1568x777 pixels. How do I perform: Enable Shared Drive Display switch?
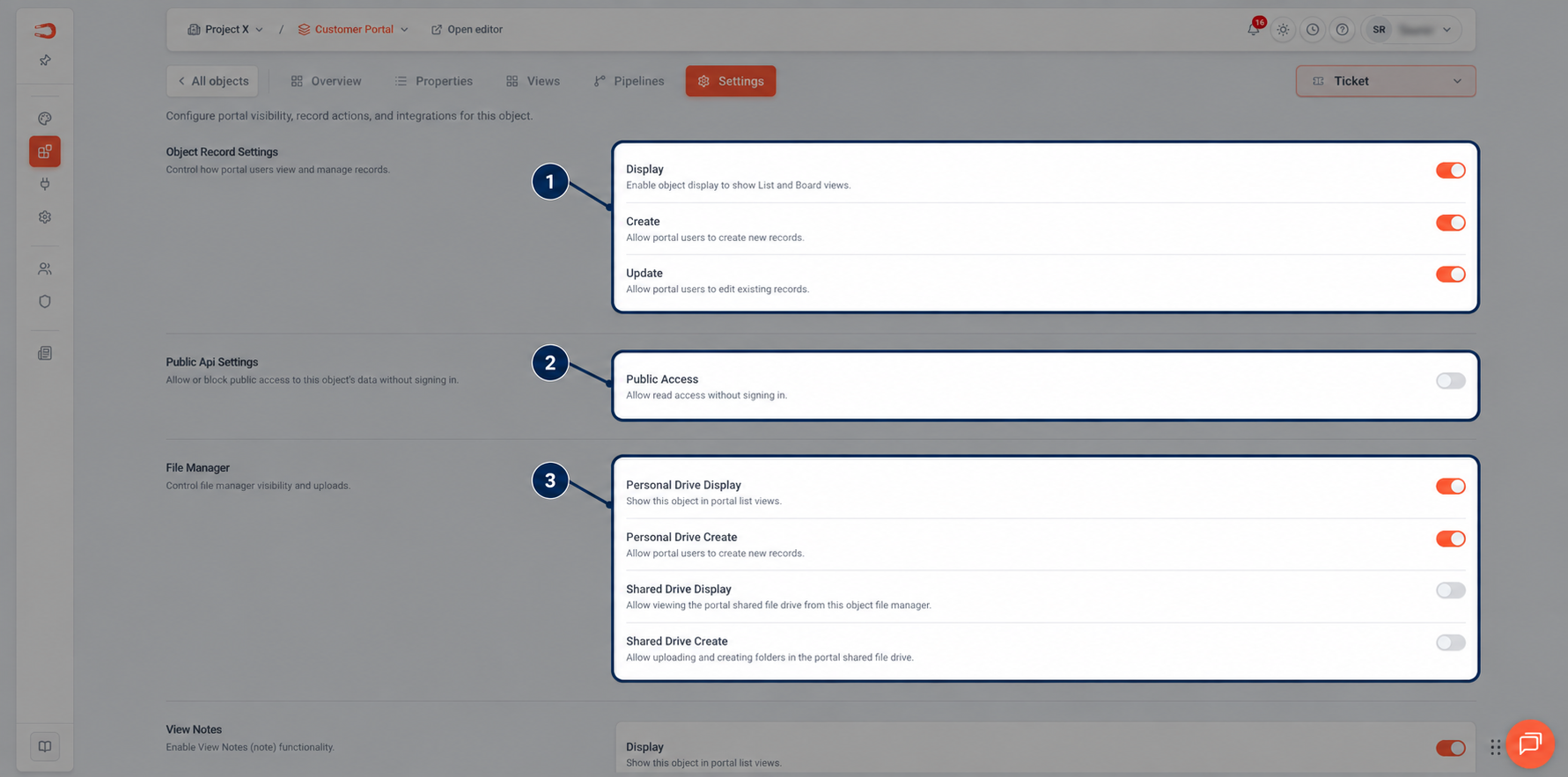tap(1450, 590)
